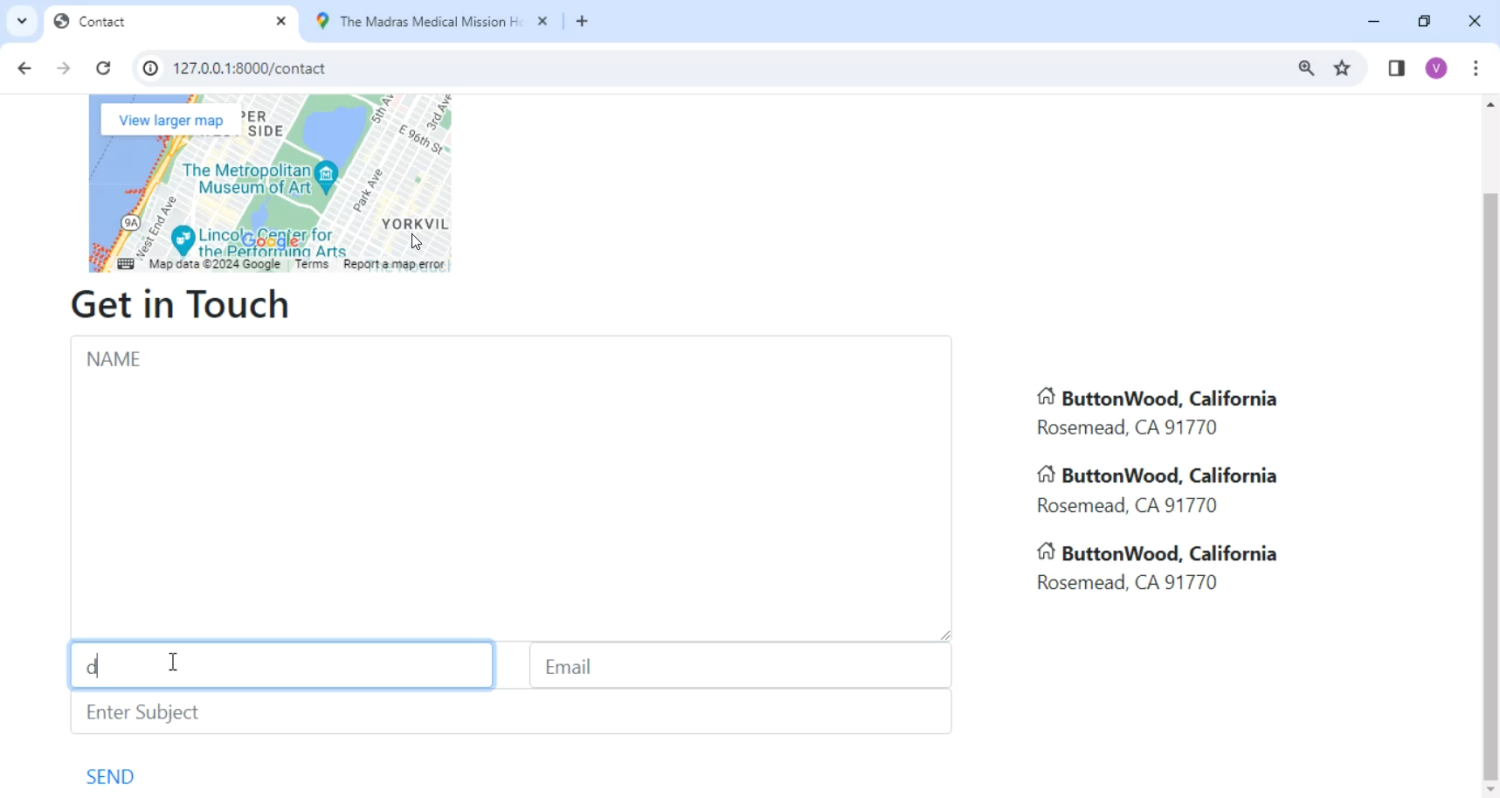The width and height of the screenshot is (1500, 798).
Task: Focus the Enter Subject field
Action: coord(510,712)
